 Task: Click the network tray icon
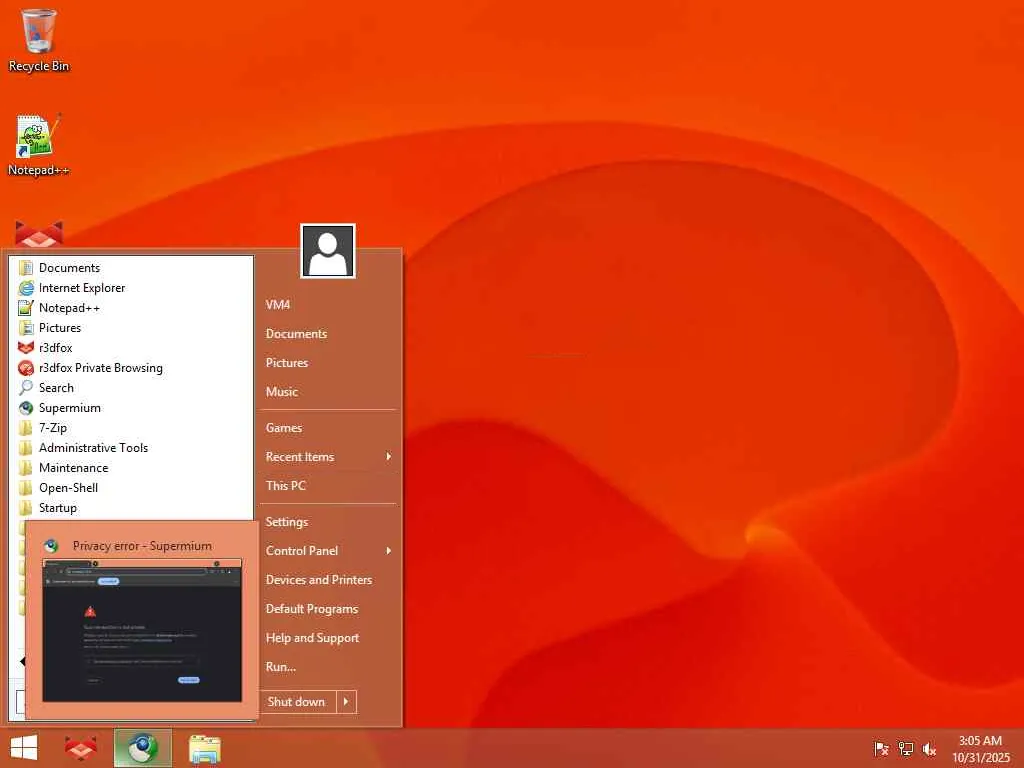point(905,748)
